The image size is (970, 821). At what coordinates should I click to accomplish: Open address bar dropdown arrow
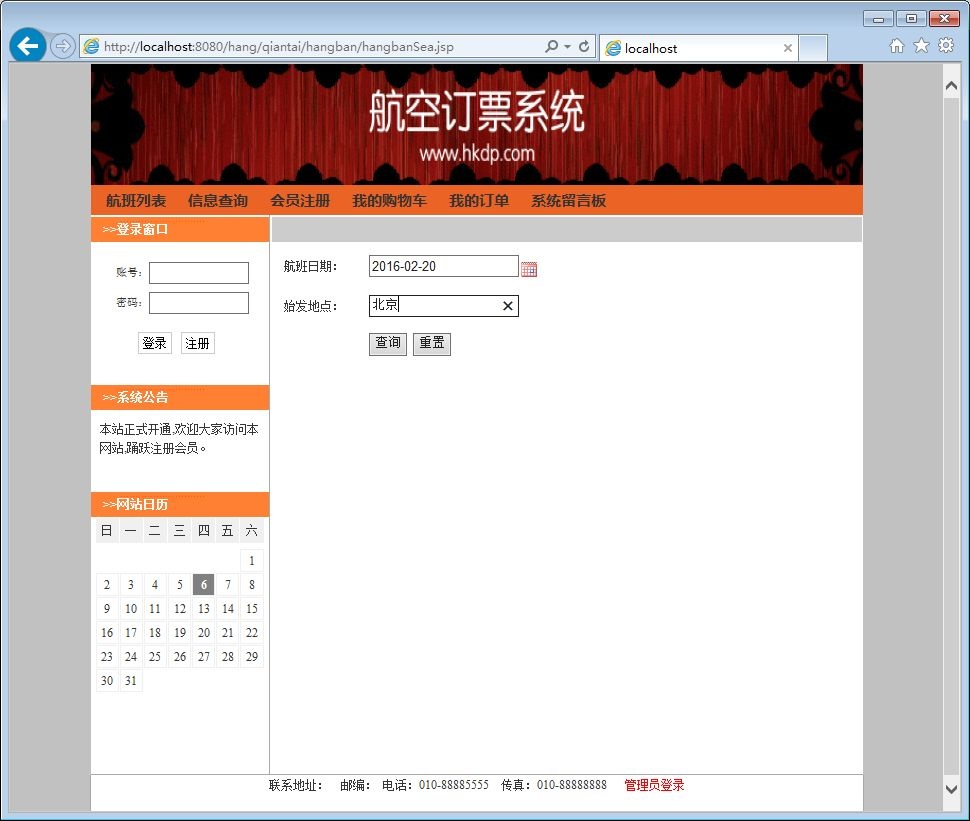567,46
